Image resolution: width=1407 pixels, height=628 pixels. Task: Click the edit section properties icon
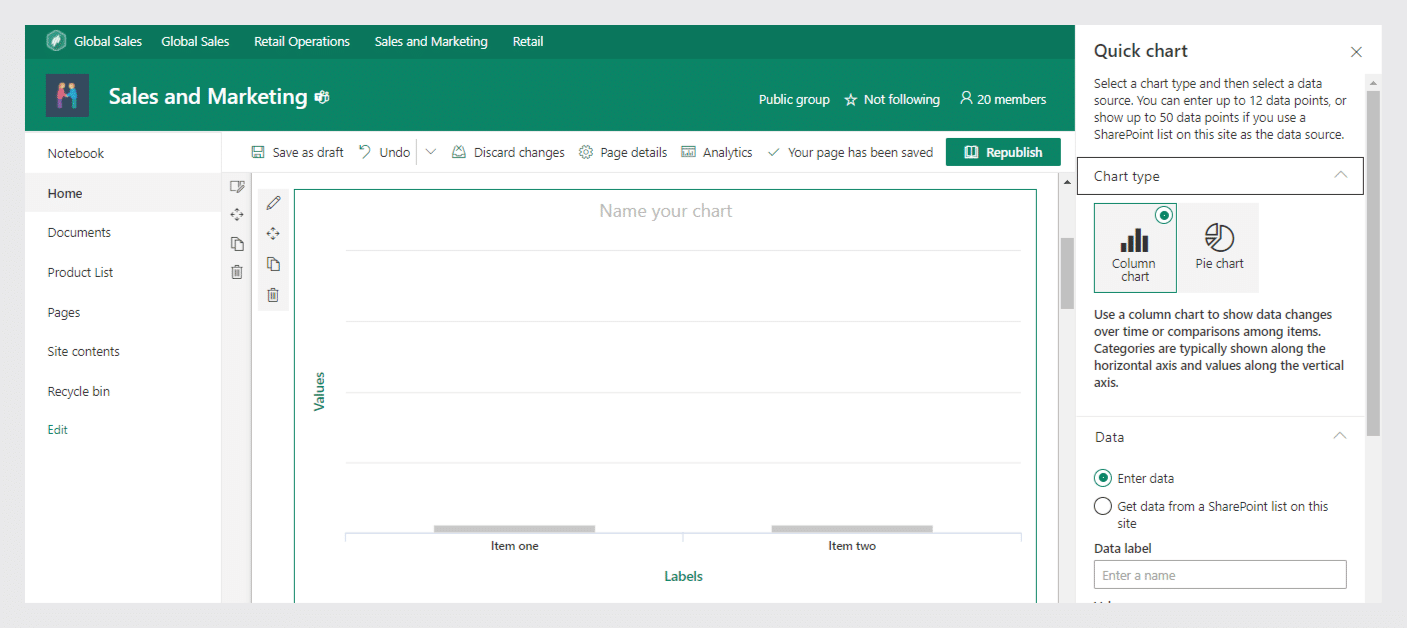[237, 187]
